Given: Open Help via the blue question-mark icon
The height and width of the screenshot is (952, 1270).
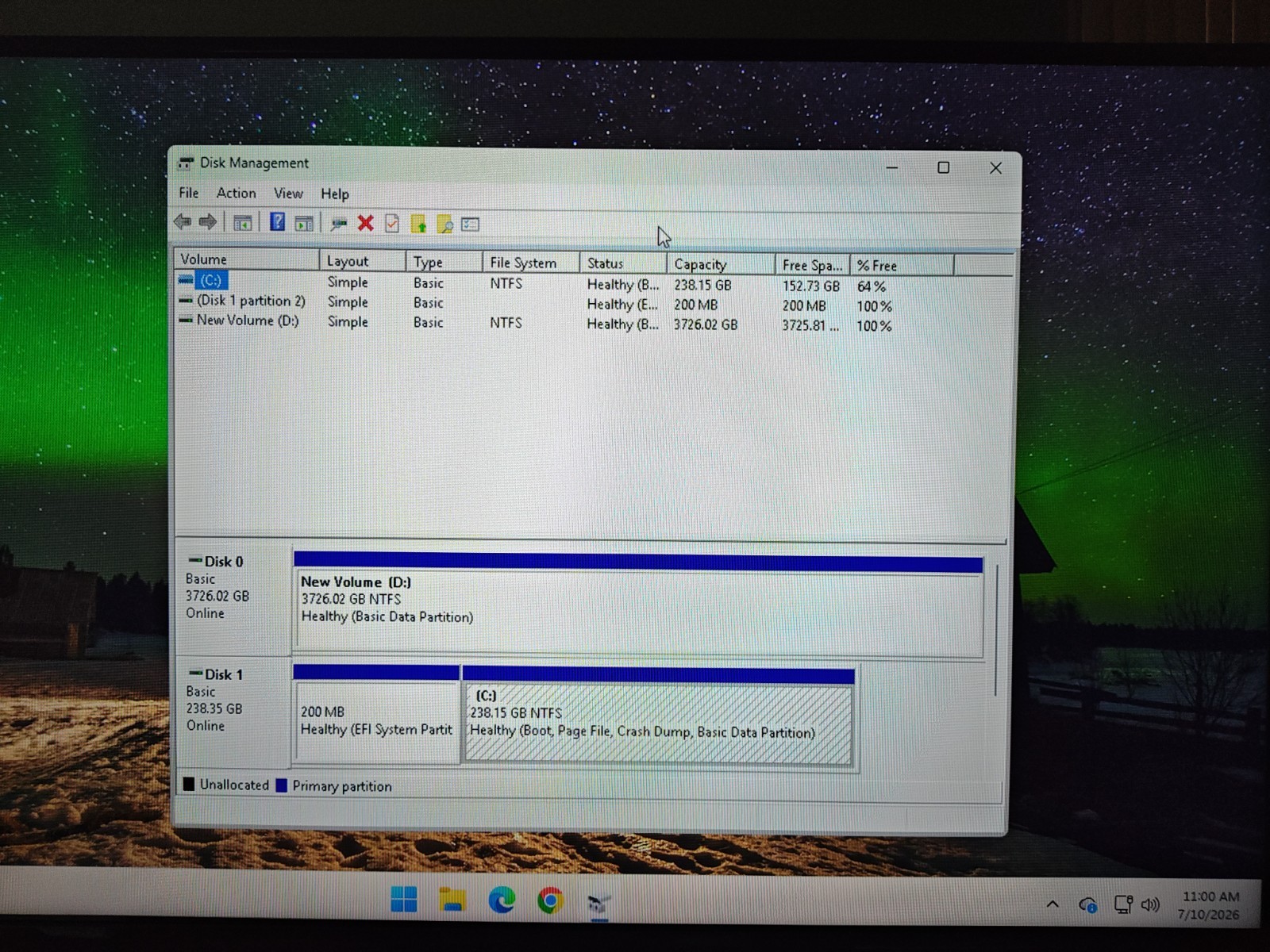Looking at the screenshot, I should pyautogui.click(x=277, y=222).
